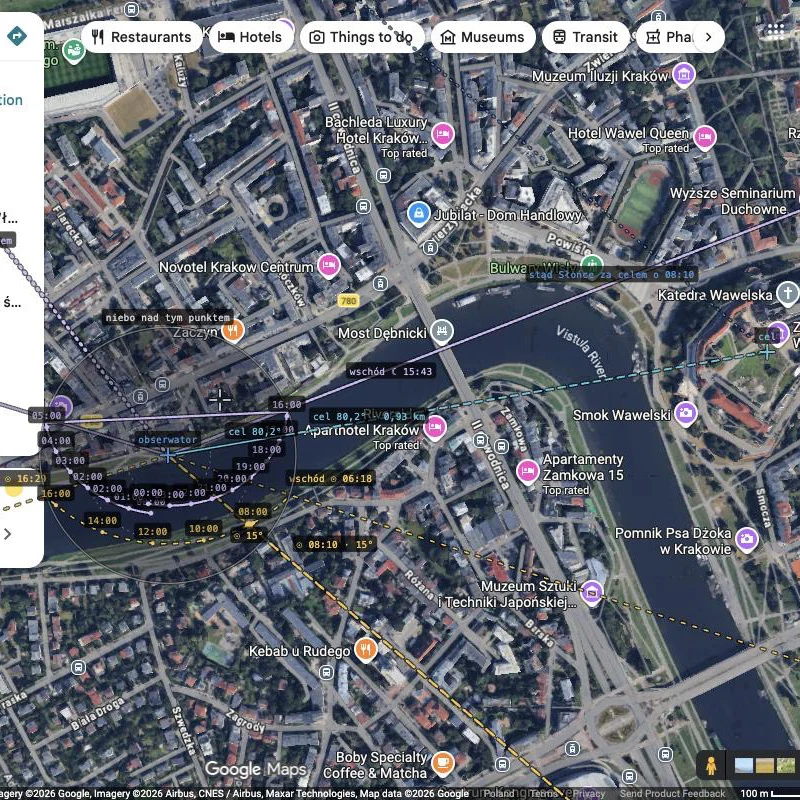The width and height of the screenshot is (800, 800).
Task: Click the 'niebo nad tym punktem' label
Action: click(167, 317)
